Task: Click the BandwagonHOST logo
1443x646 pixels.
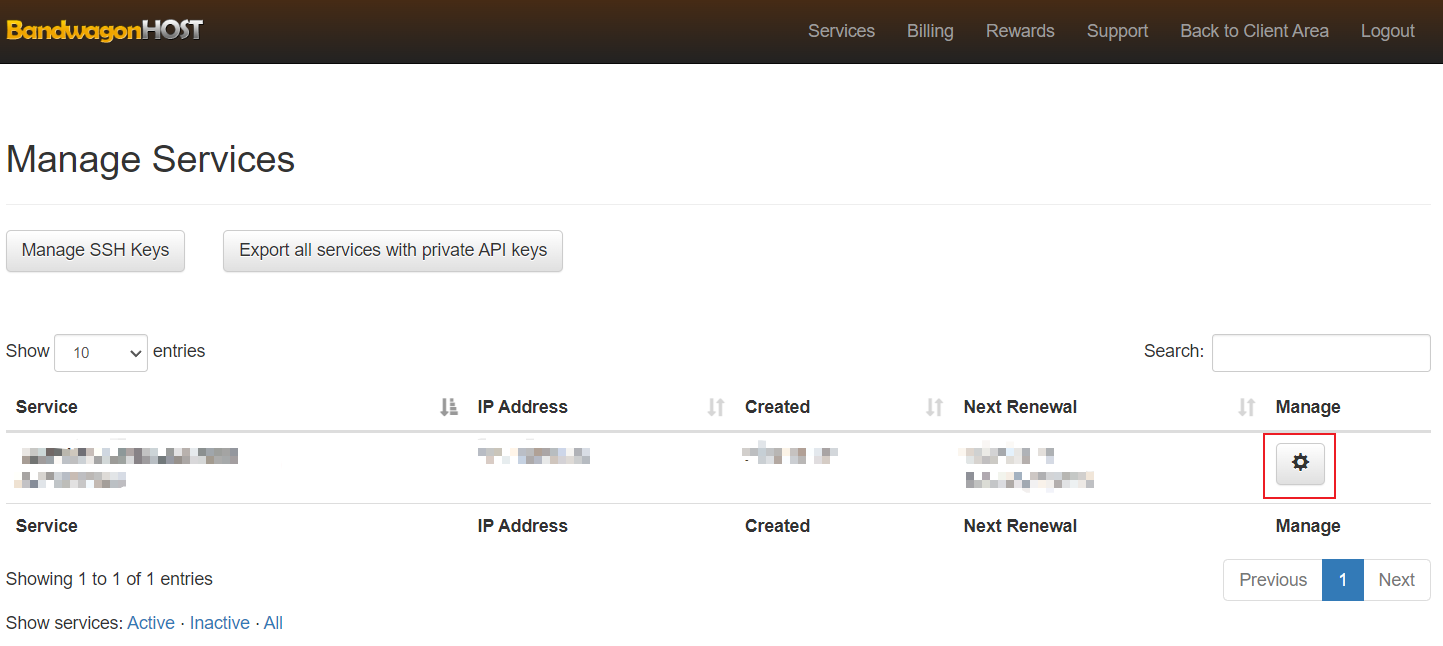Action: click(x=105, y=30)
